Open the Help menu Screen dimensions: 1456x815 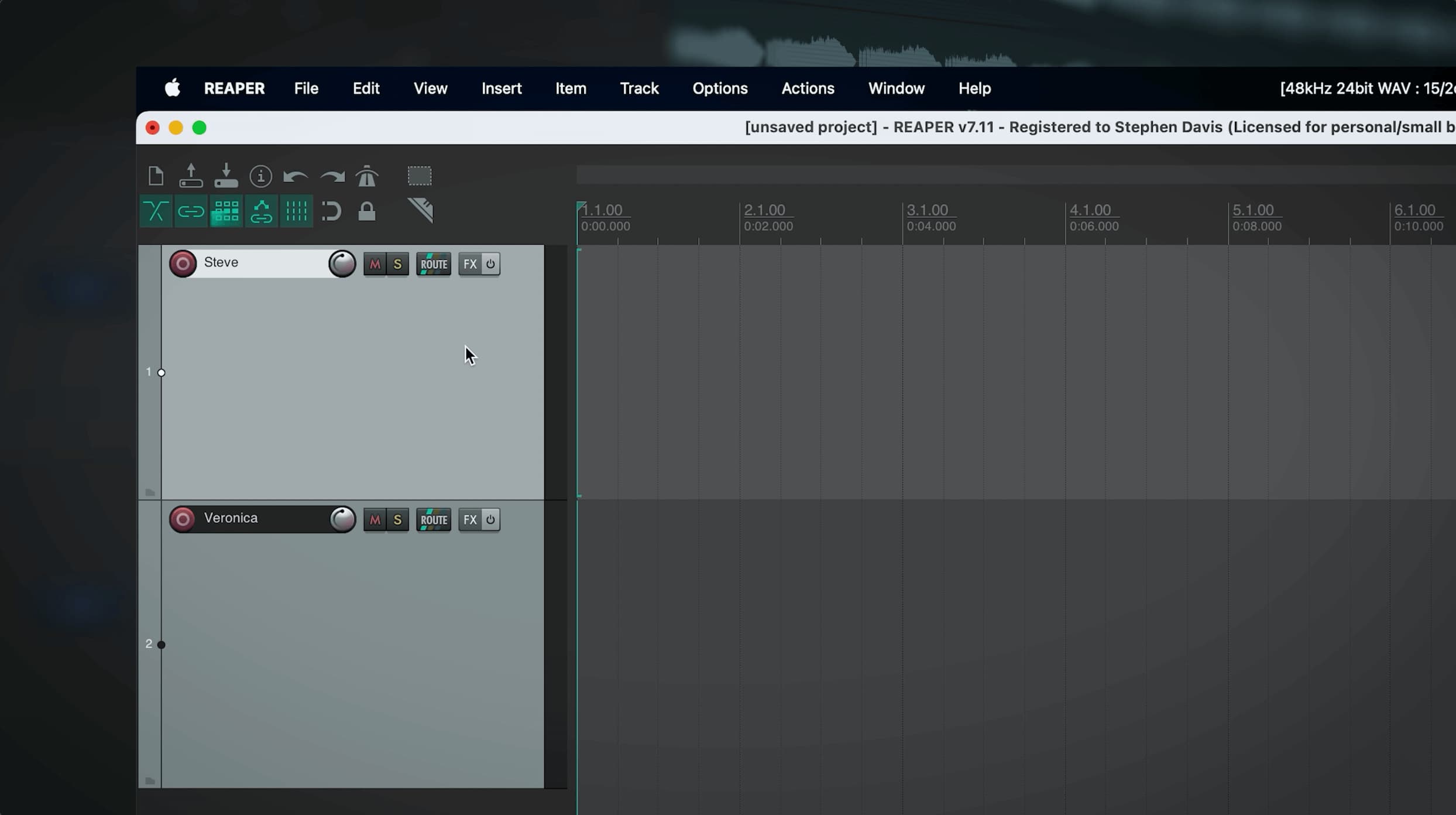[974, 88]
